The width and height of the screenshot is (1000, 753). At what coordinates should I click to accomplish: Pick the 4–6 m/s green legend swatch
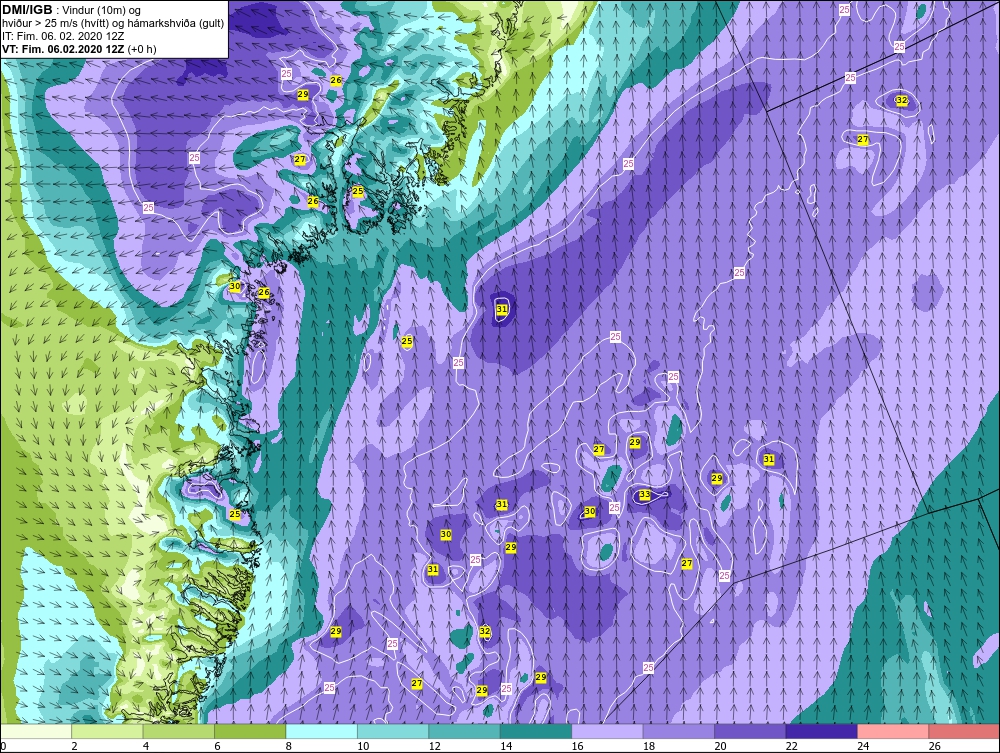pos(179,731)
